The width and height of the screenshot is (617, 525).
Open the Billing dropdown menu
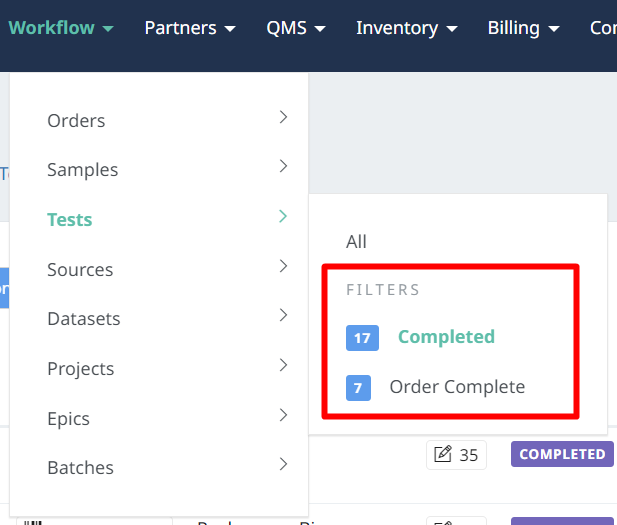[523, 28]
